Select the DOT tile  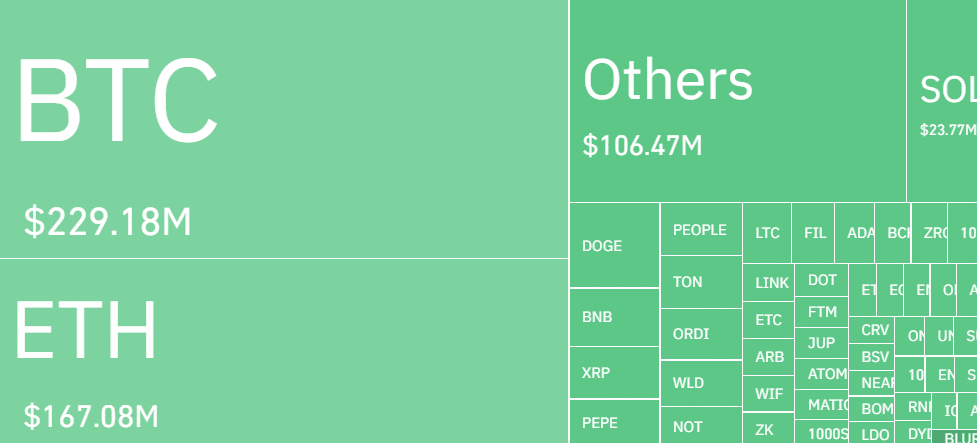tap(822, 280)
